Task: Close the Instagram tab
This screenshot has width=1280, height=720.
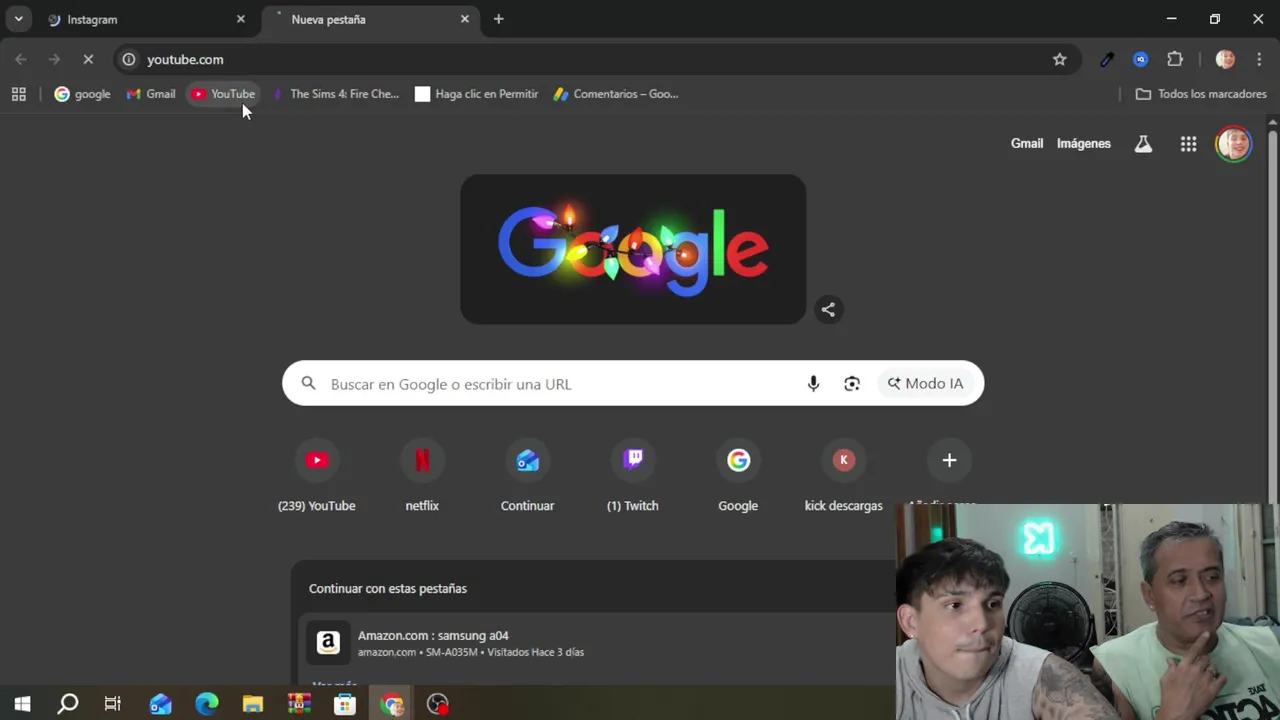Action: pos(240,19)
